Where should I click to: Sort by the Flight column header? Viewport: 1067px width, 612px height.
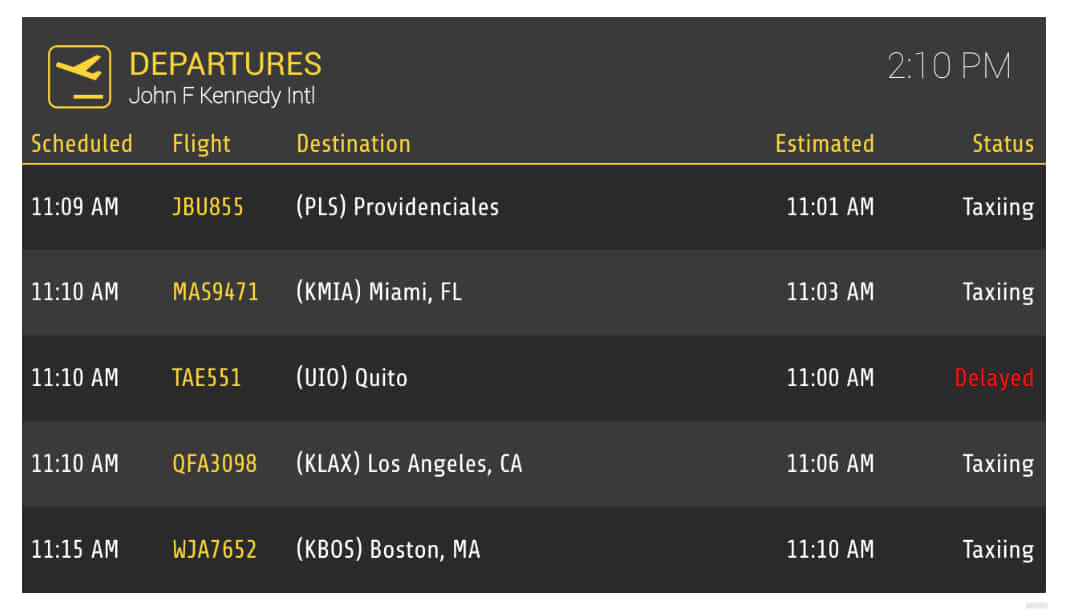point(201,144)
